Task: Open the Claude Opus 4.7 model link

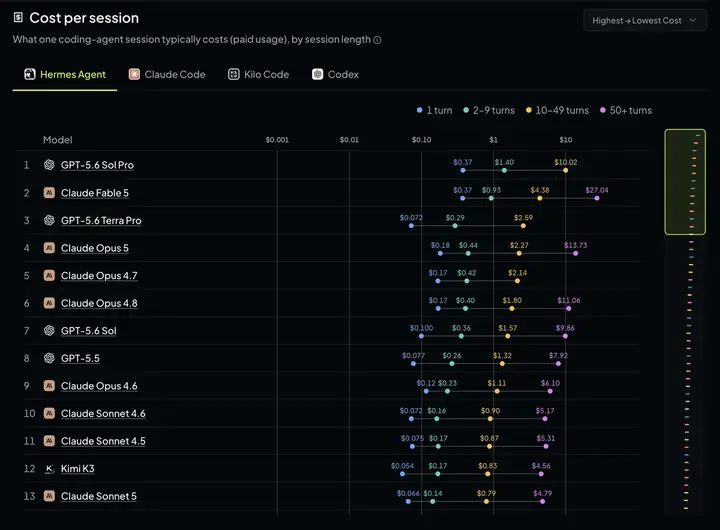Action: (x=99, y=276)
